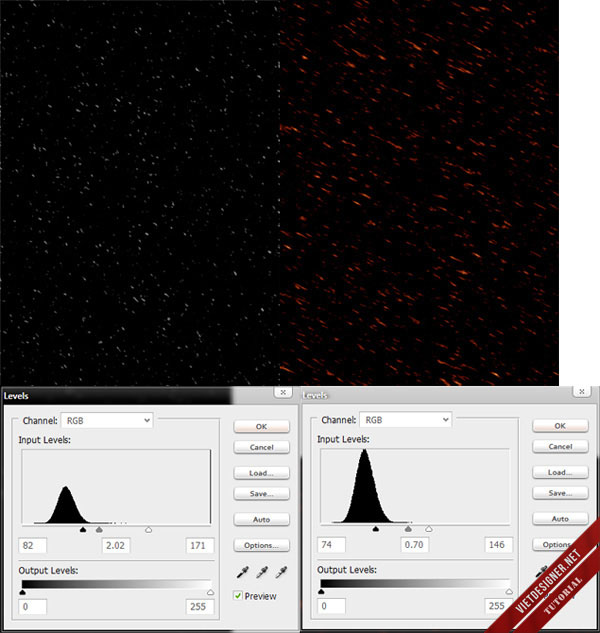Click Cancel in the right Levels dialog
Image resolution: width=600 pixels, height=633 pixels.
pyautogui.click(x=560, y=446)
